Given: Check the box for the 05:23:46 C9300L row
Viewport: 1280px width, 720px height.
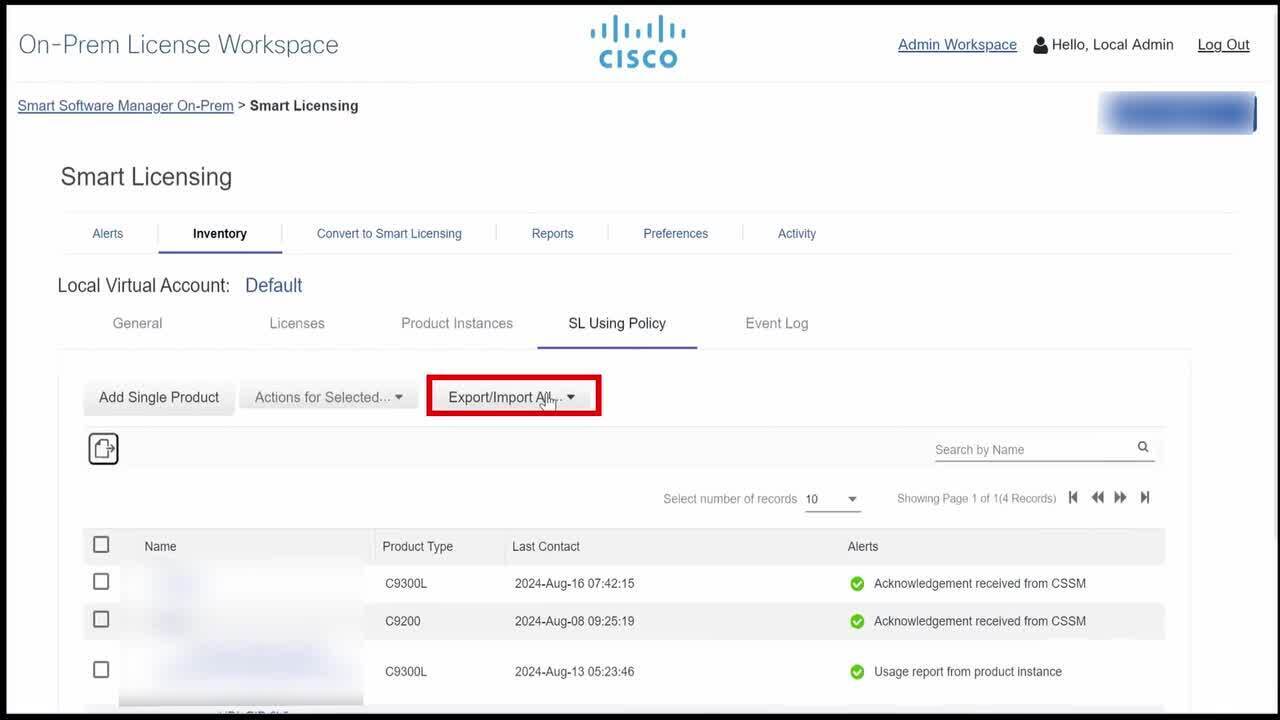Looking at the screenshot, I should [x=101, y=669].
